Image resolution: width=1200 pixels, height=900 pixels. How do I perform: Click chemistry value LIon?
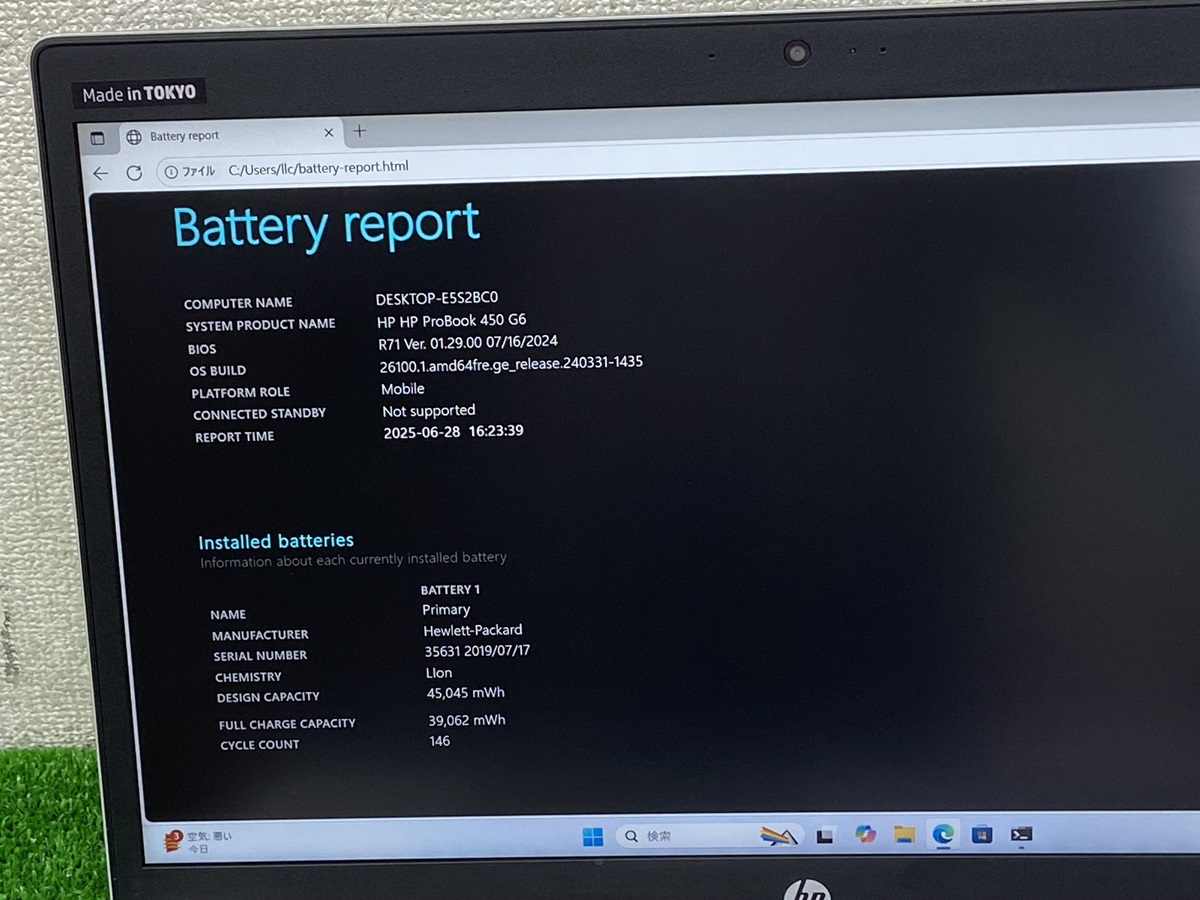(x=439, y=673)
